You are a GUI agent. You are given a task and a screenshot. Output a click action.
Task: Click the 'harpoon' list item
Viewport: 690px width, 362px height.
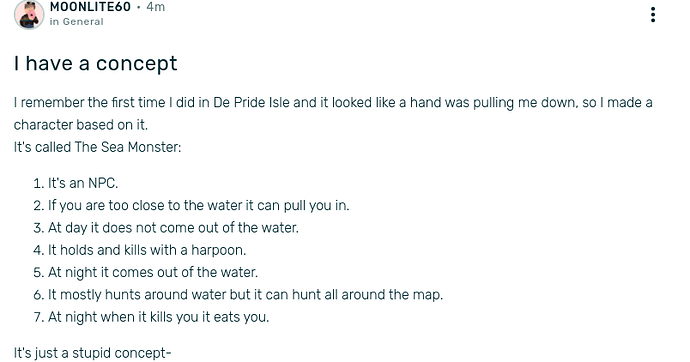click(147, 250)
